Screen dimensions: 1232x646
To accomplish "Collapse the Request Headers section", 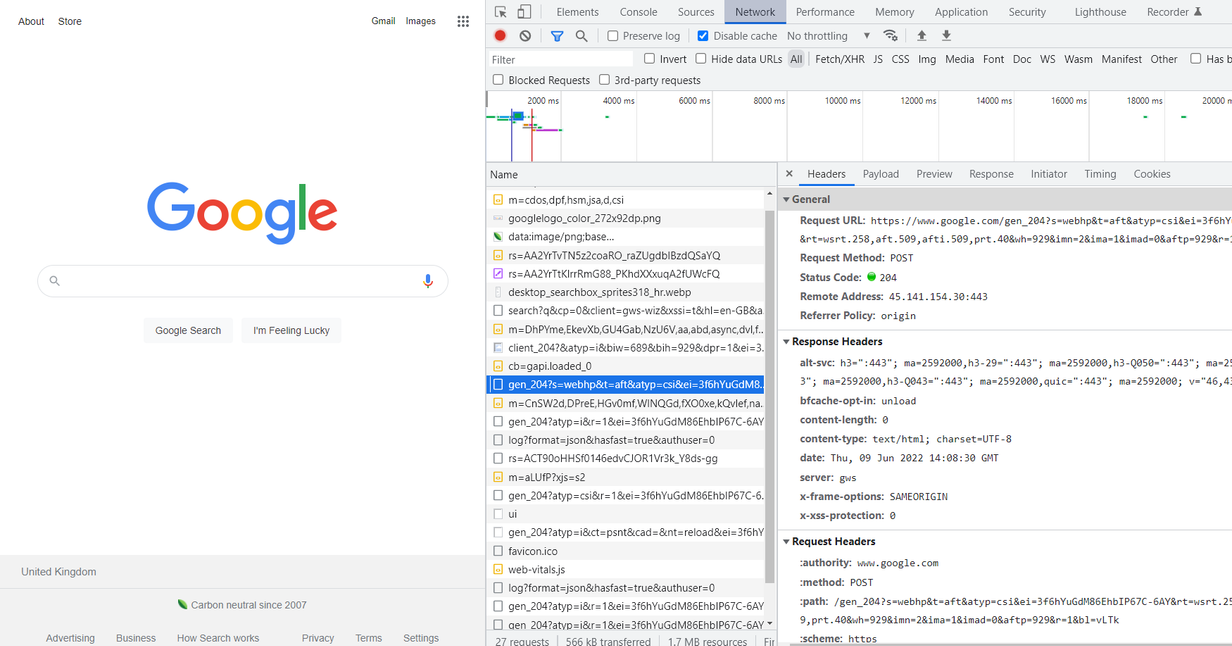I will (x=787, y=542).
